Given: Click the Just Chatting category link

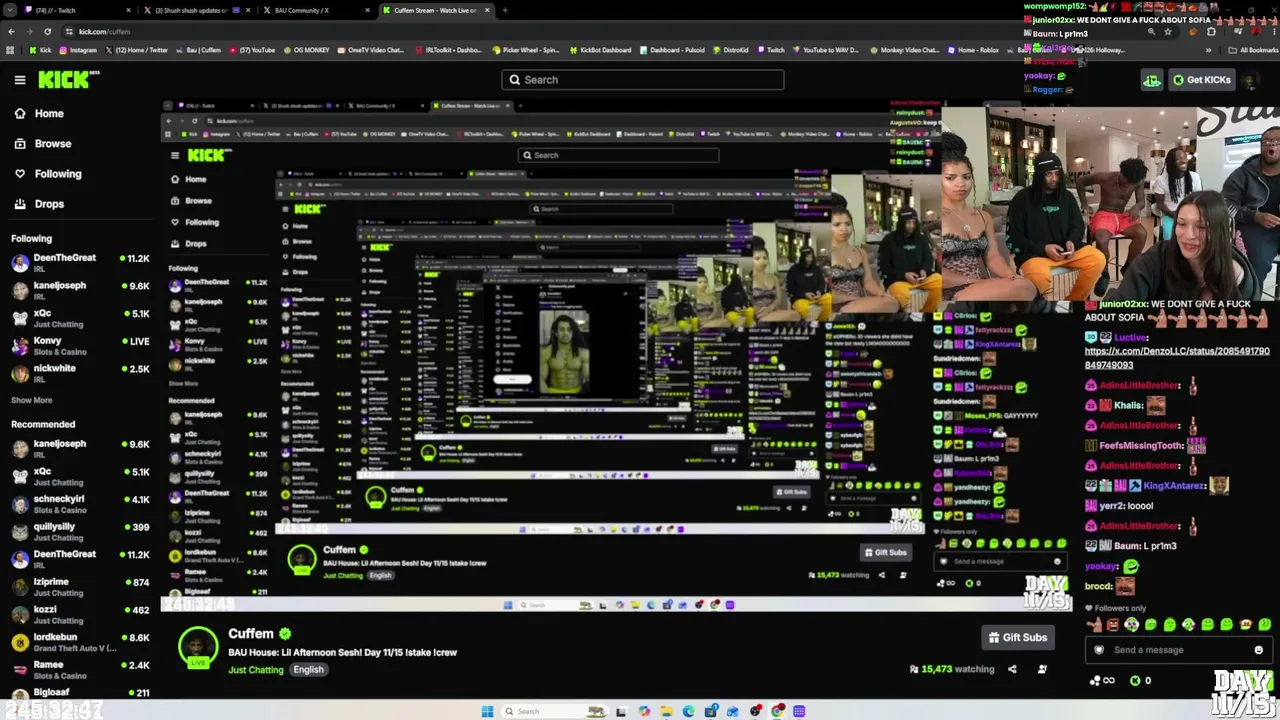Looking at the screenshot, I should coord(256,670).
